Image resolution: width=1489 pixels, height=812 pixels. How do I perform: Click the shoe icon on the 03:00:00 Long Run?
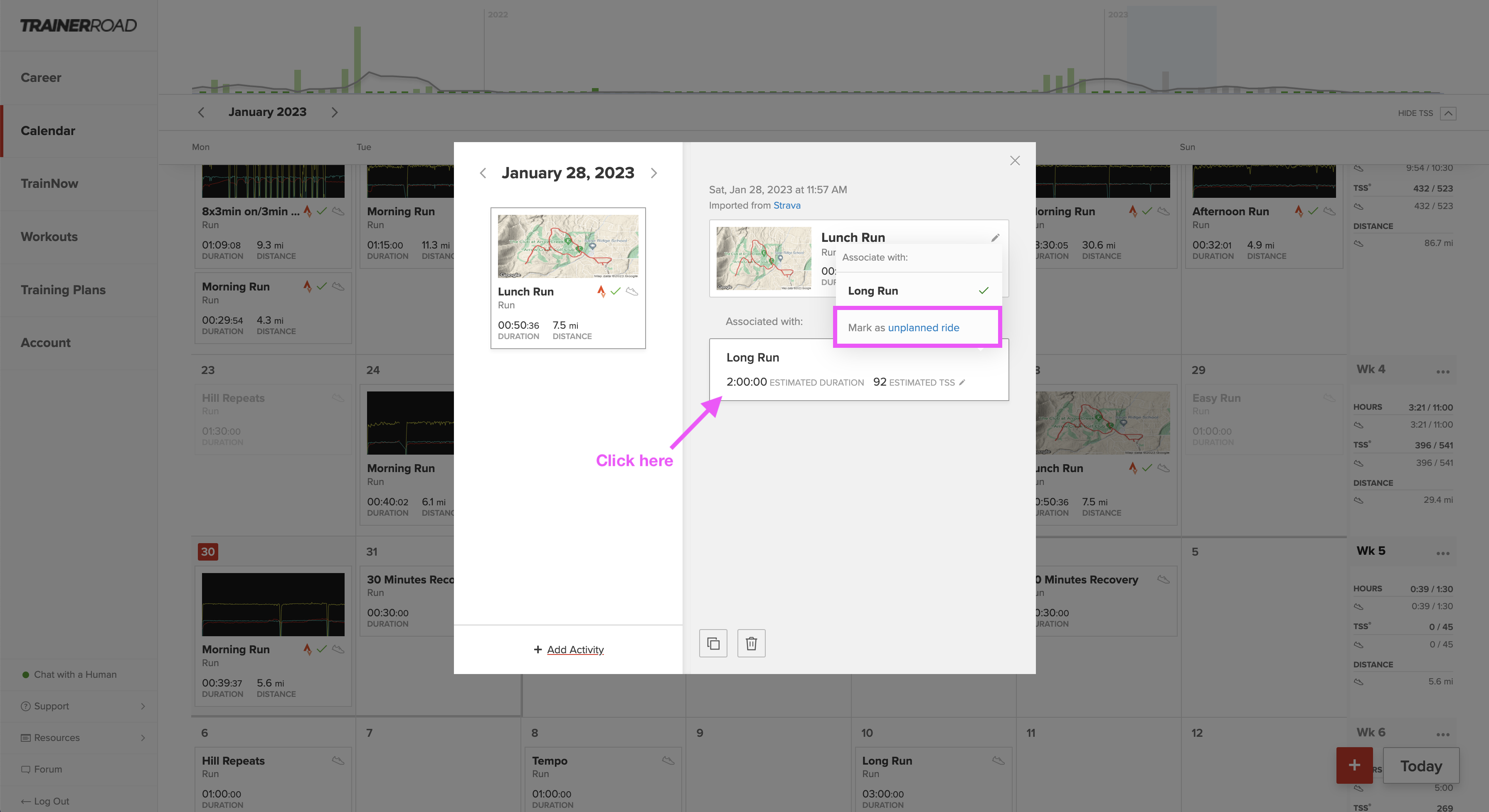coord(998,760)
